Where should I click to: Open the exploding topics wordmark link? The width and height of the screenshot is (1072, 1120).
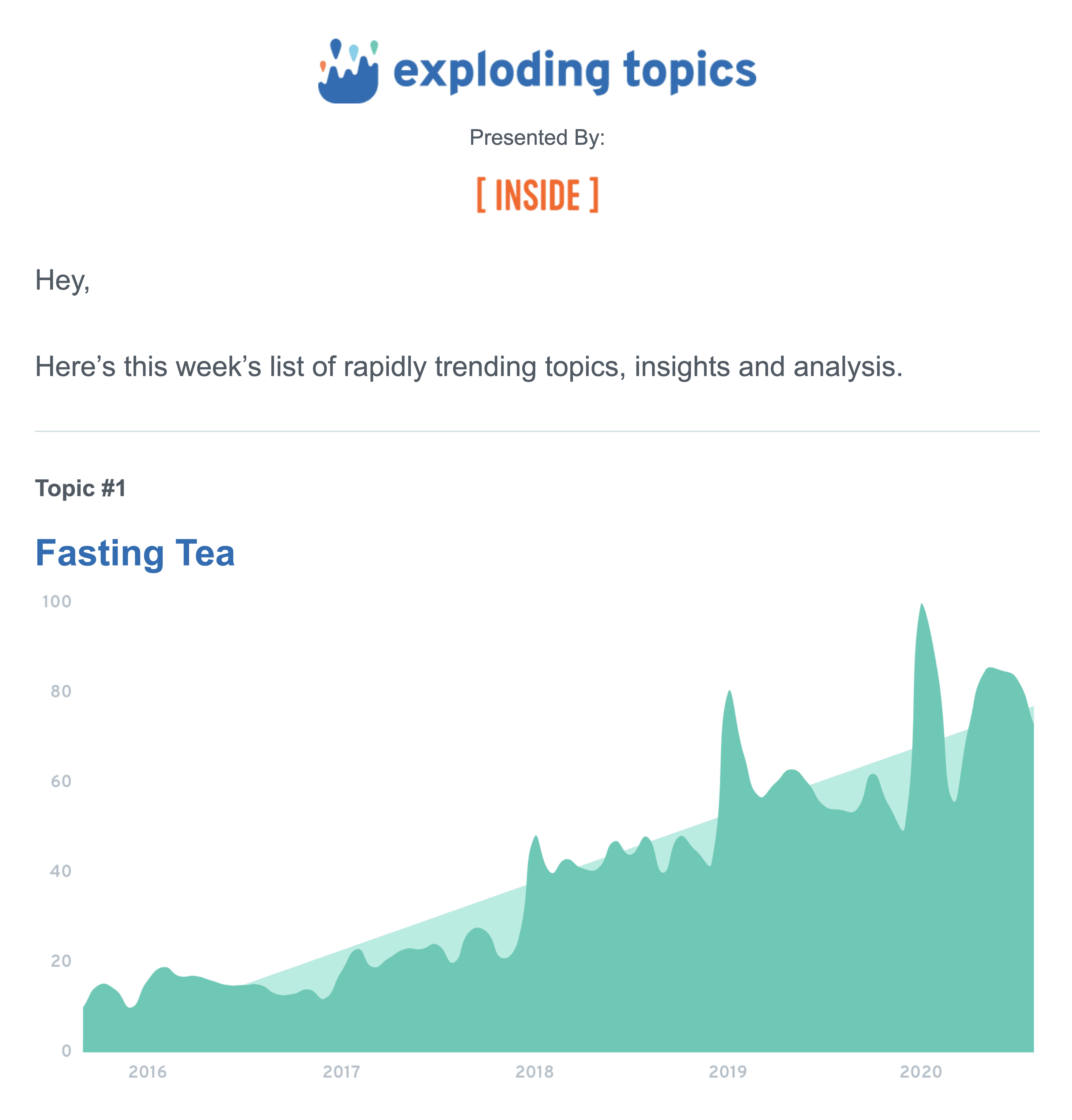pyautogui.click(x=575, y=71)
